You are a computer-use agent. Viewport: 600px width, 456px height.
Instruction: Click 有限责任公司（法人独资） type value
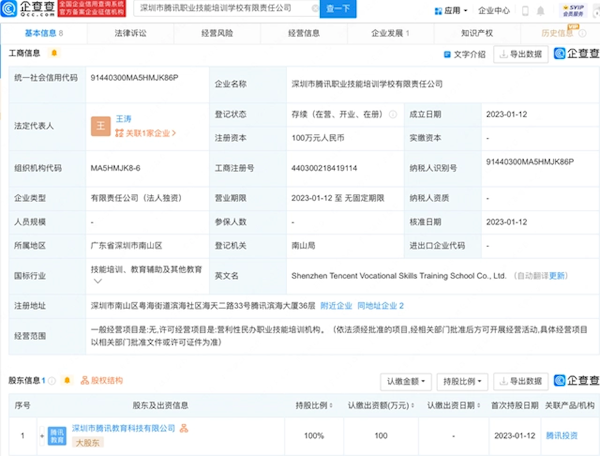[136, 198]
